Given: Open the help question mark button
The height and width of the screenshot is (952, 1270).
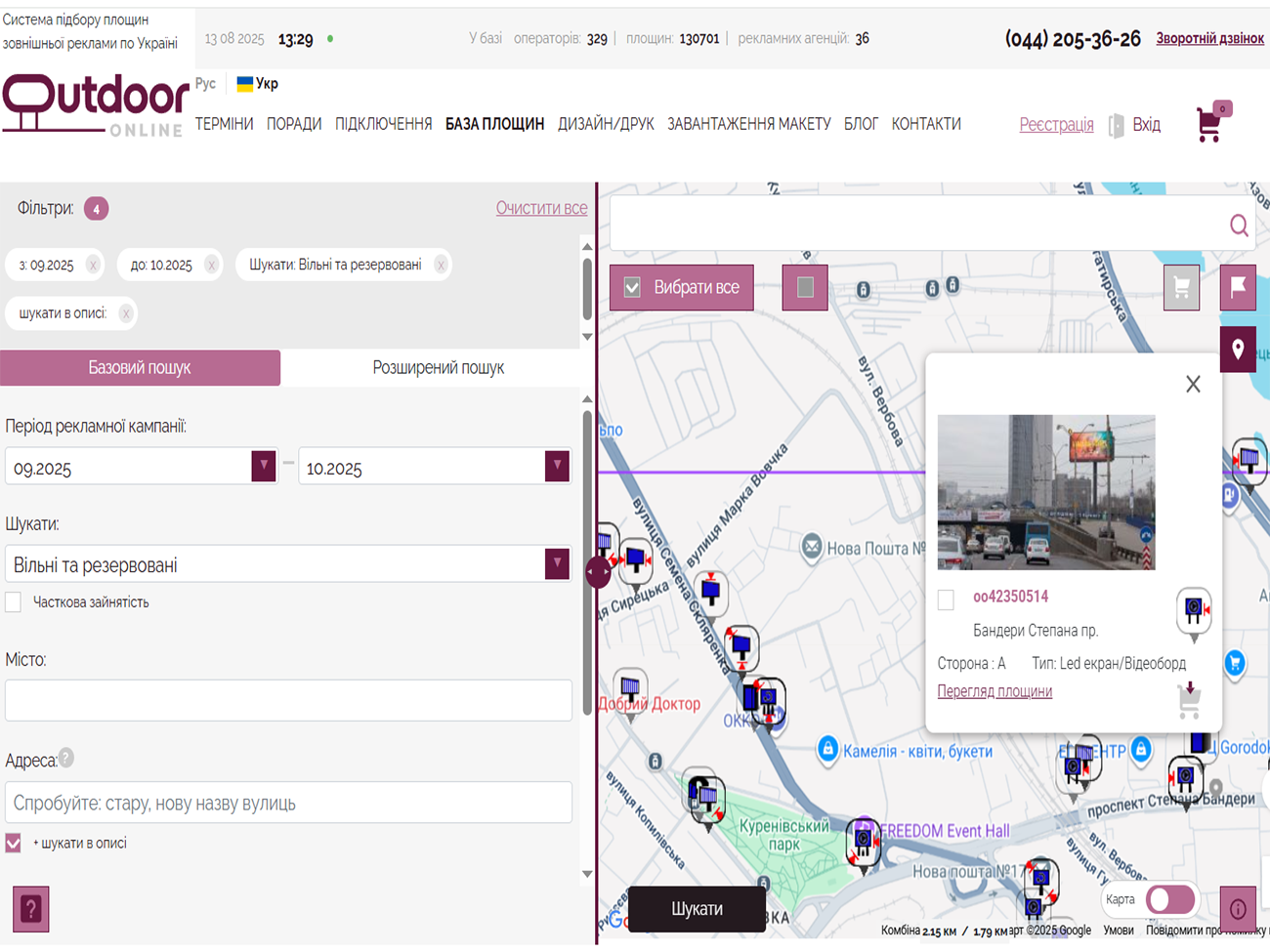Looking at the screenshot, I should (x=30, y=909).
